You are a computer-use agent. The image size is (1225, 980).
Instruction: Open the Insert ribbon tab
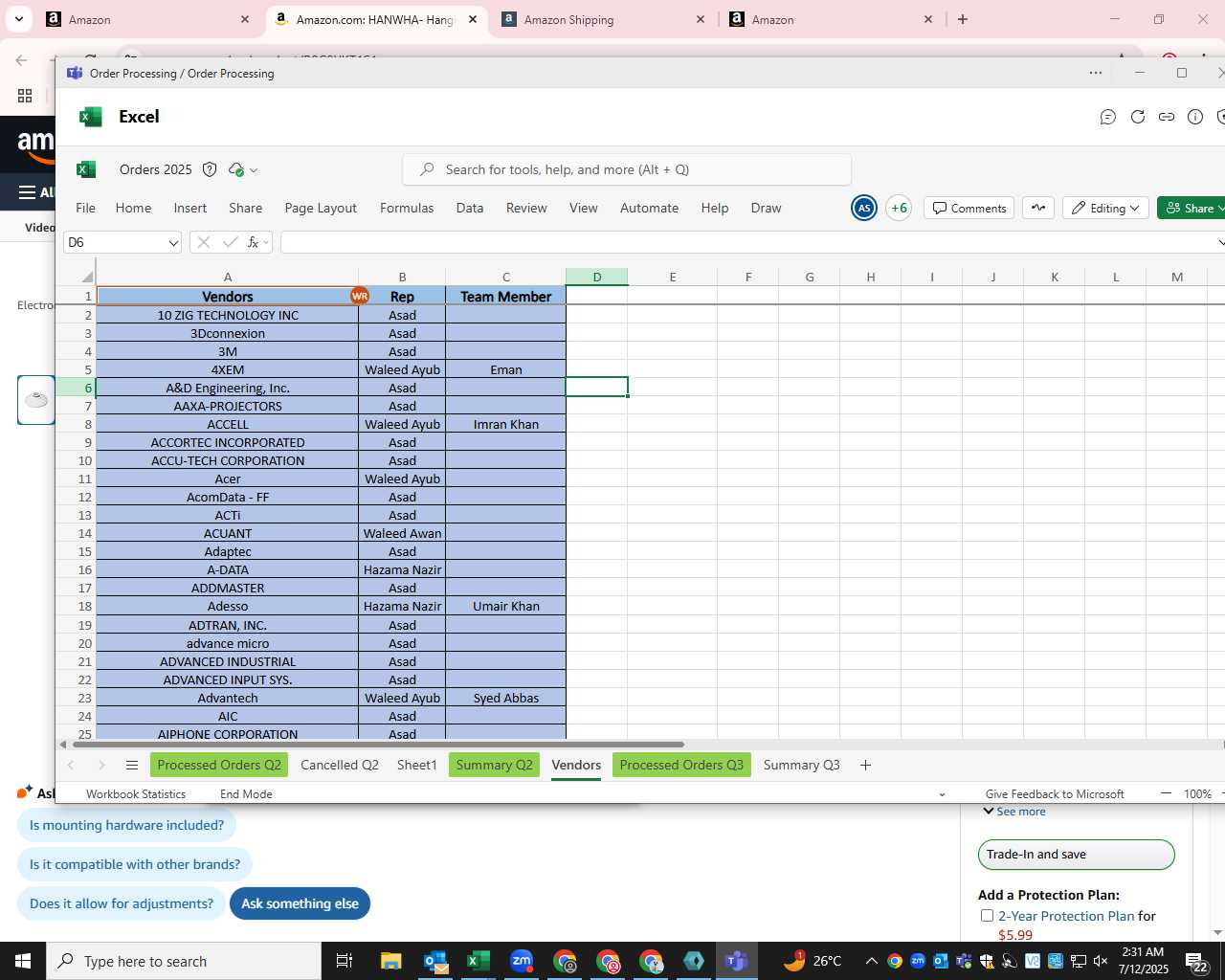point(189,208)
